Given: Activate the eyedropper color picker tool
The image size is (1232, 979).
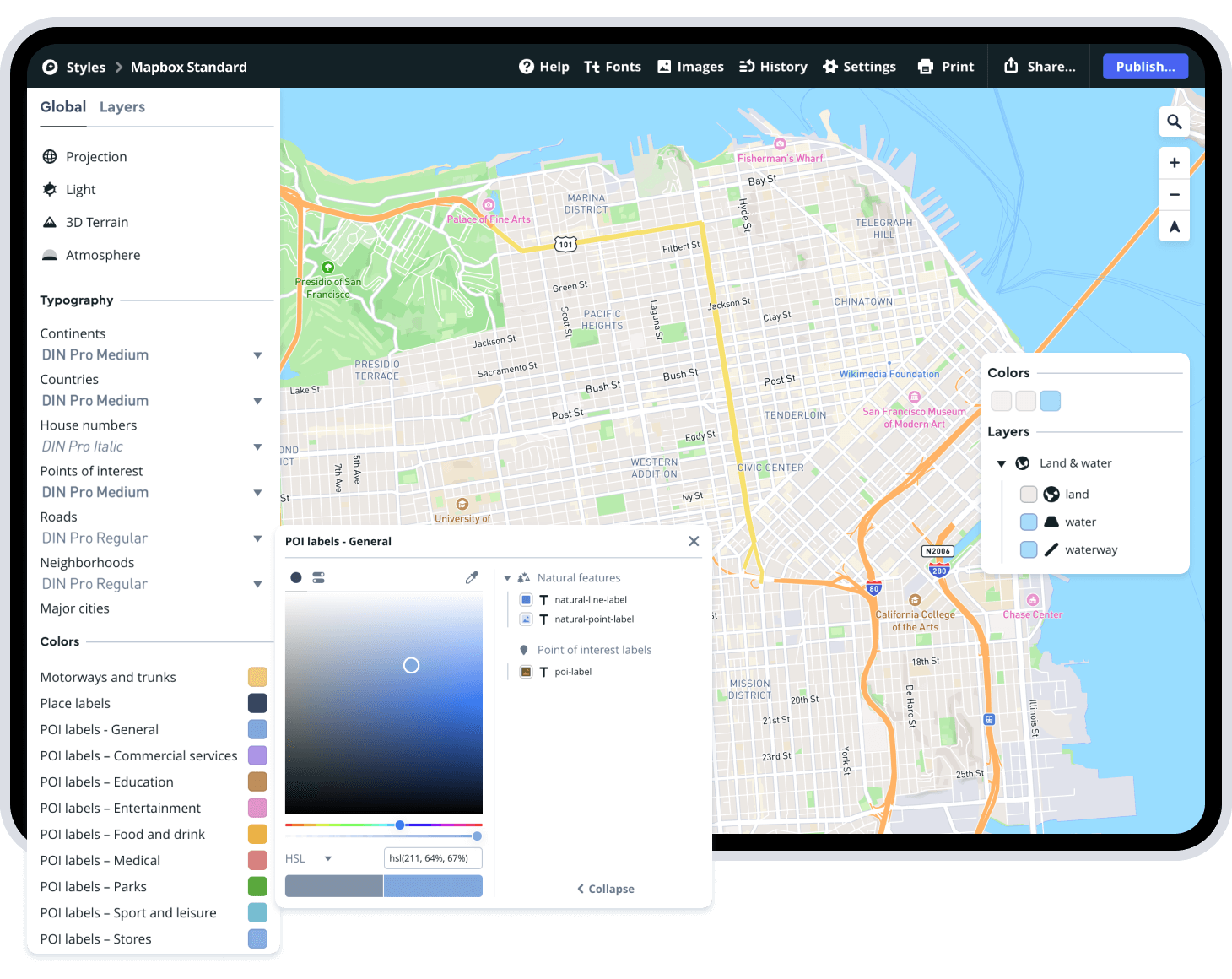Looking at the screenshot, I should click(472, 577).
